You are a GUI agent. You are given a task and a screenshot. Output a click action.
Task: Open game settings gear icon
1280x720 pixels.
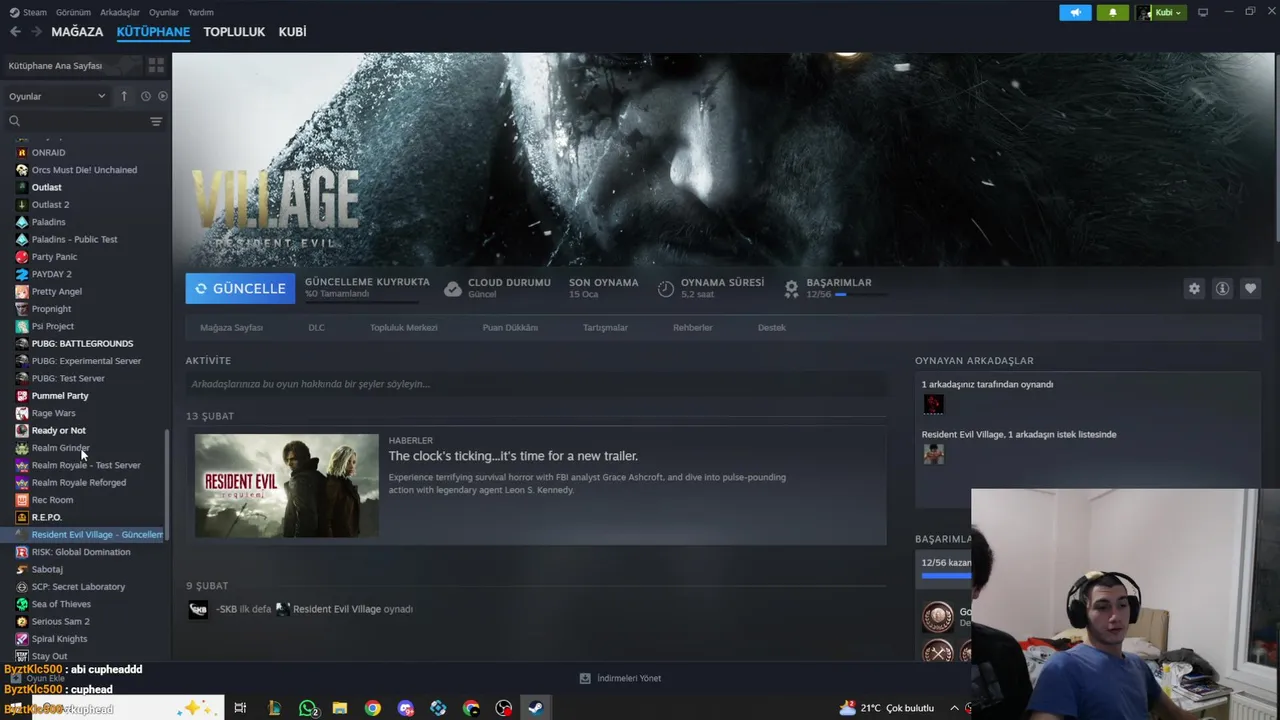click(x=1194, y=288)
